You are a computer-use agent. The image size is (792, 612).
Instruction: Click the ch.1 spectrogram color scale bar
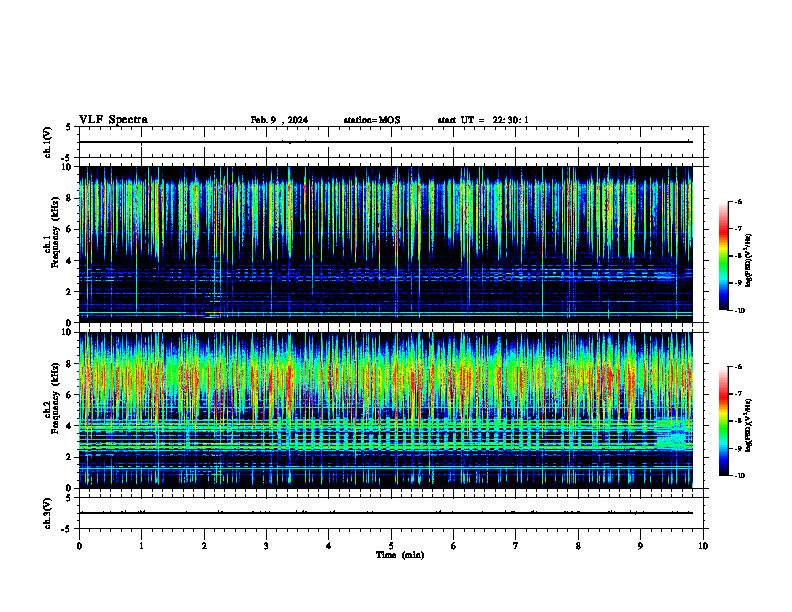724,256
